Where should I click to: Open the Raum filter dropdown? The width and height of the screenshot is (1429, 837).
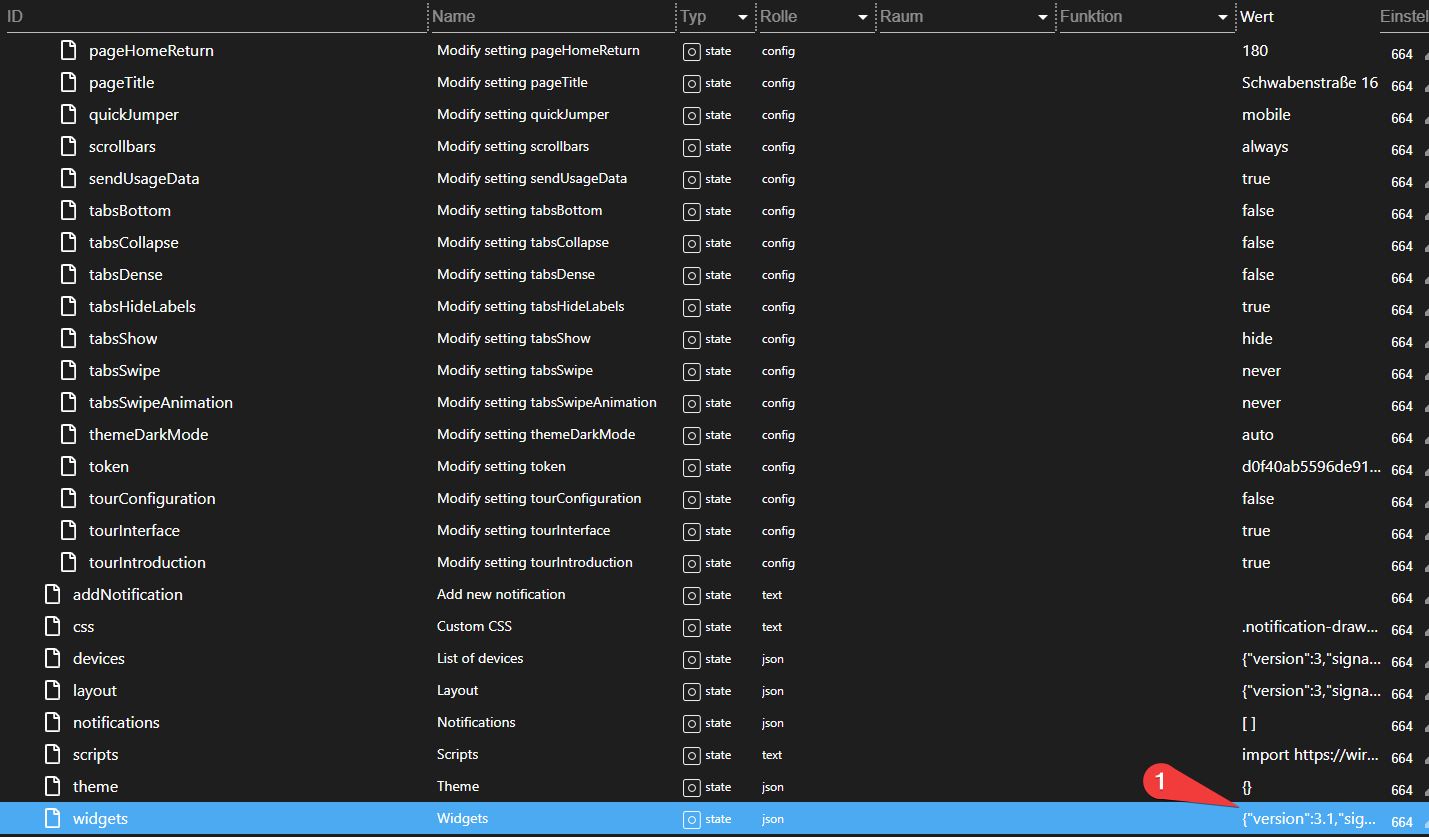click(x=1042, y=17)
